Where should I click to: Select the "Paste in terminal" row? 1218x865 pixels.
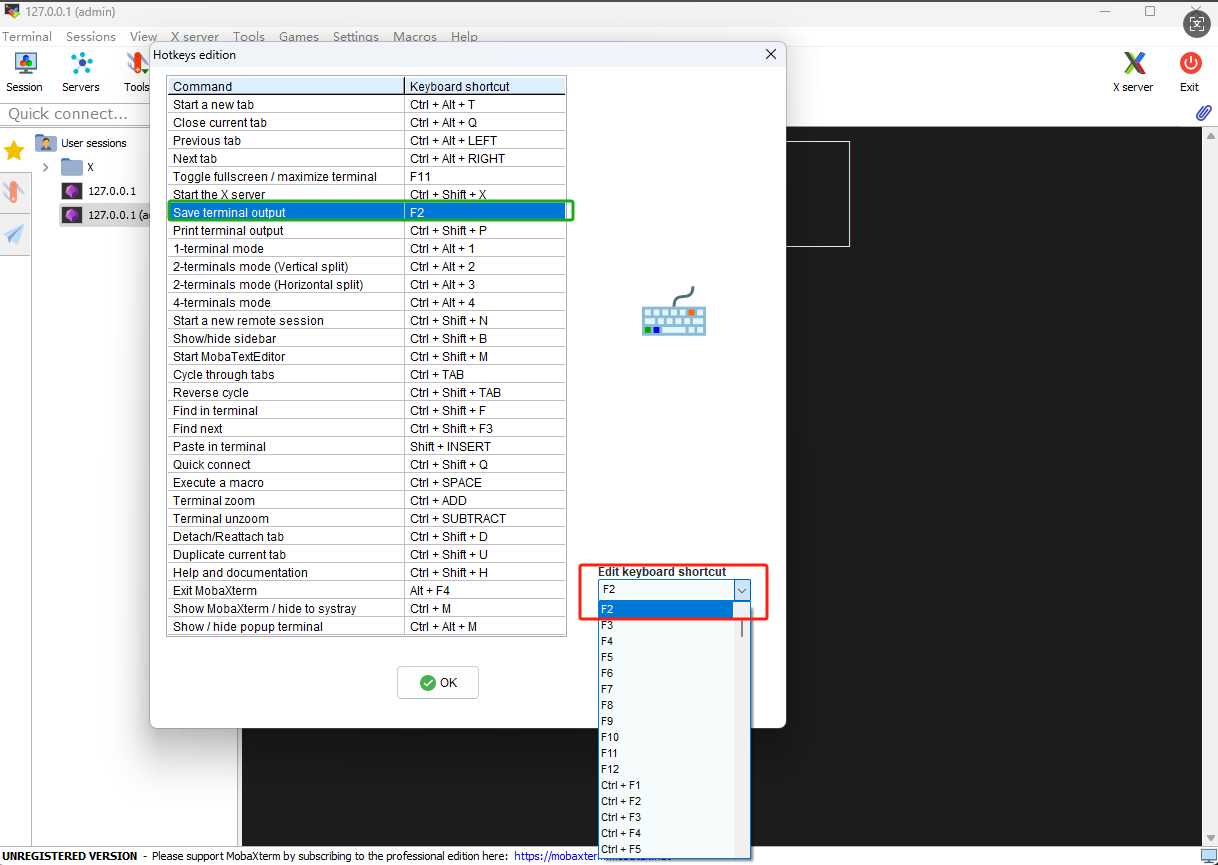coord(366,446)
